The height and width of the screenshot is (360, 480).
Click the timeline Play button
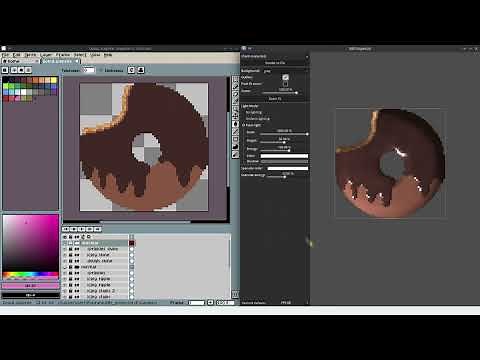[x=82, y=229]
